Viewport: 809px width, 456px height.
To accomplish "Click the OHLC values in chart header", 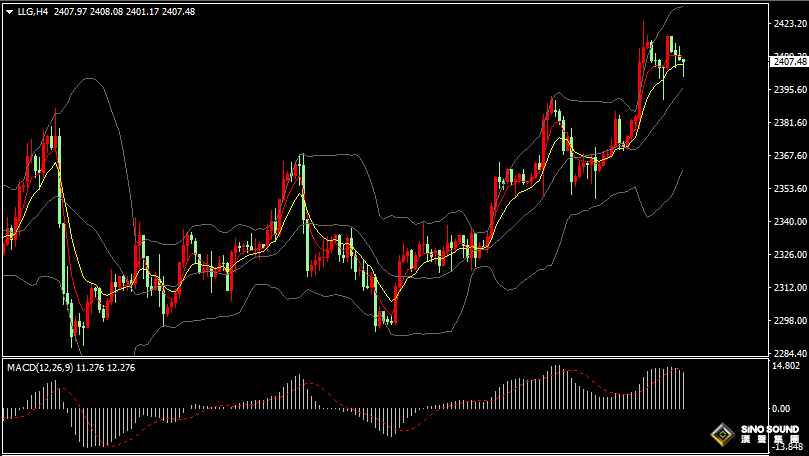I will pos(125,12).
